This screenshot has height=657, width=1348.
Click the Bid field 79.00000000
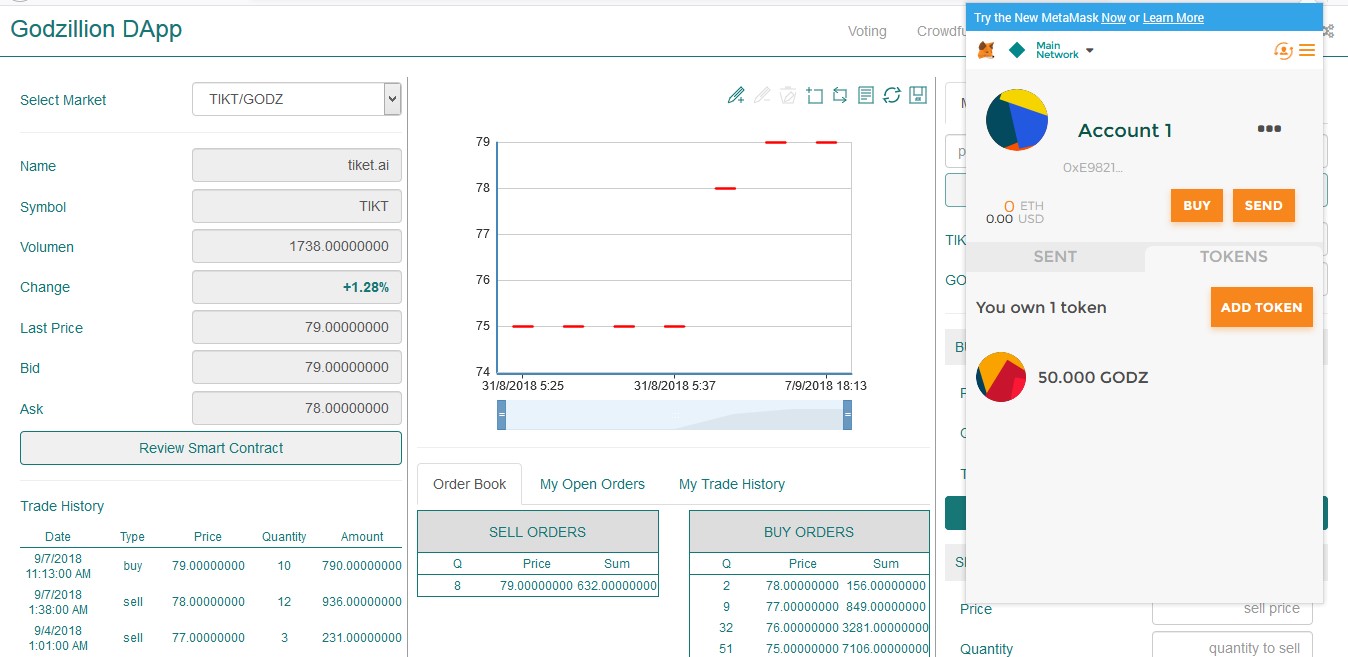click(297, 368)
